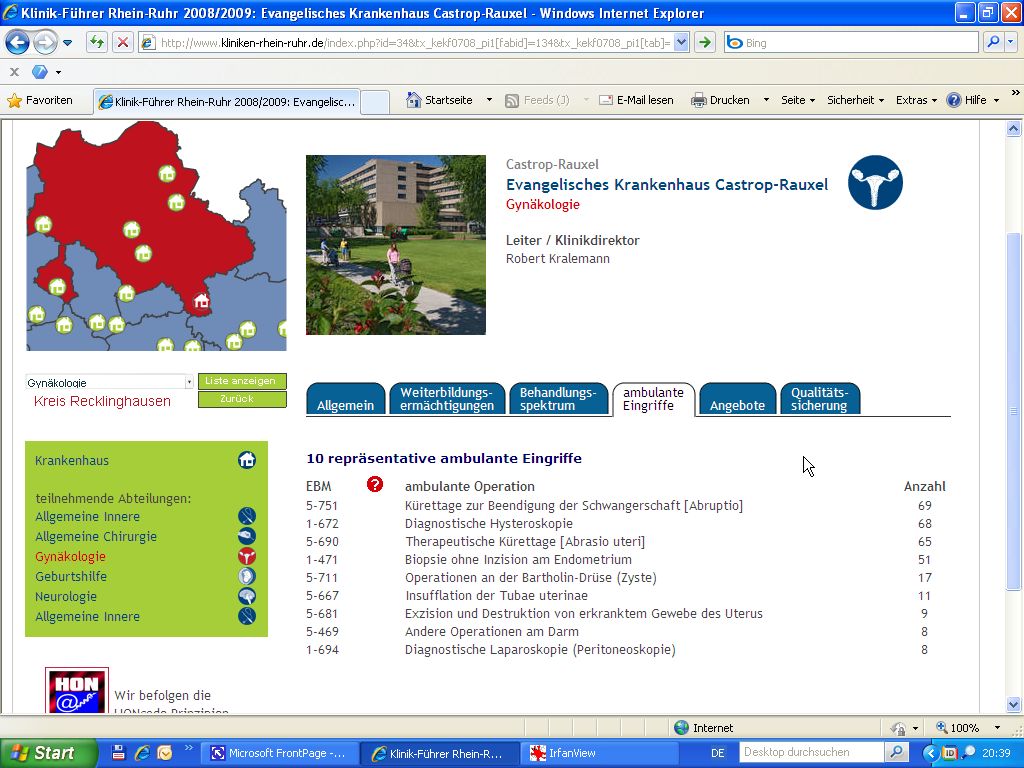
Task: Switch to Behandlungsspektrum tab
Action: [558, 399]
